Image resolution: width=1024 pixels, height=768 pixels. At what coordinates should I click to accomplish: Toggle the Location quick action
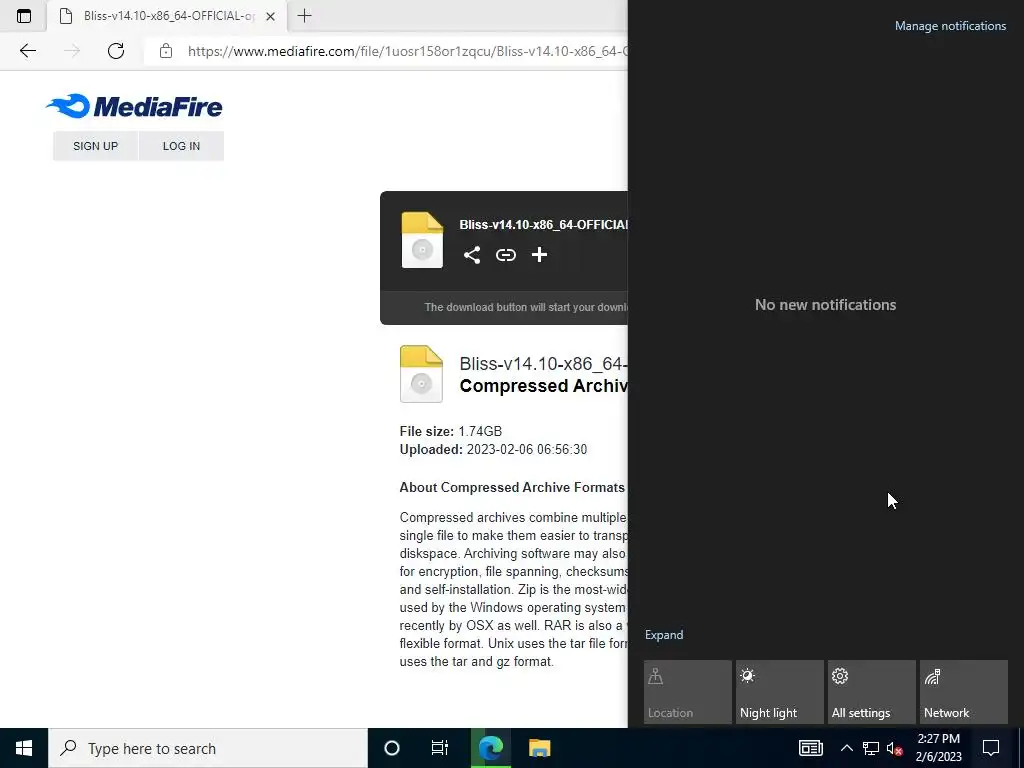(x=688, y=692)
